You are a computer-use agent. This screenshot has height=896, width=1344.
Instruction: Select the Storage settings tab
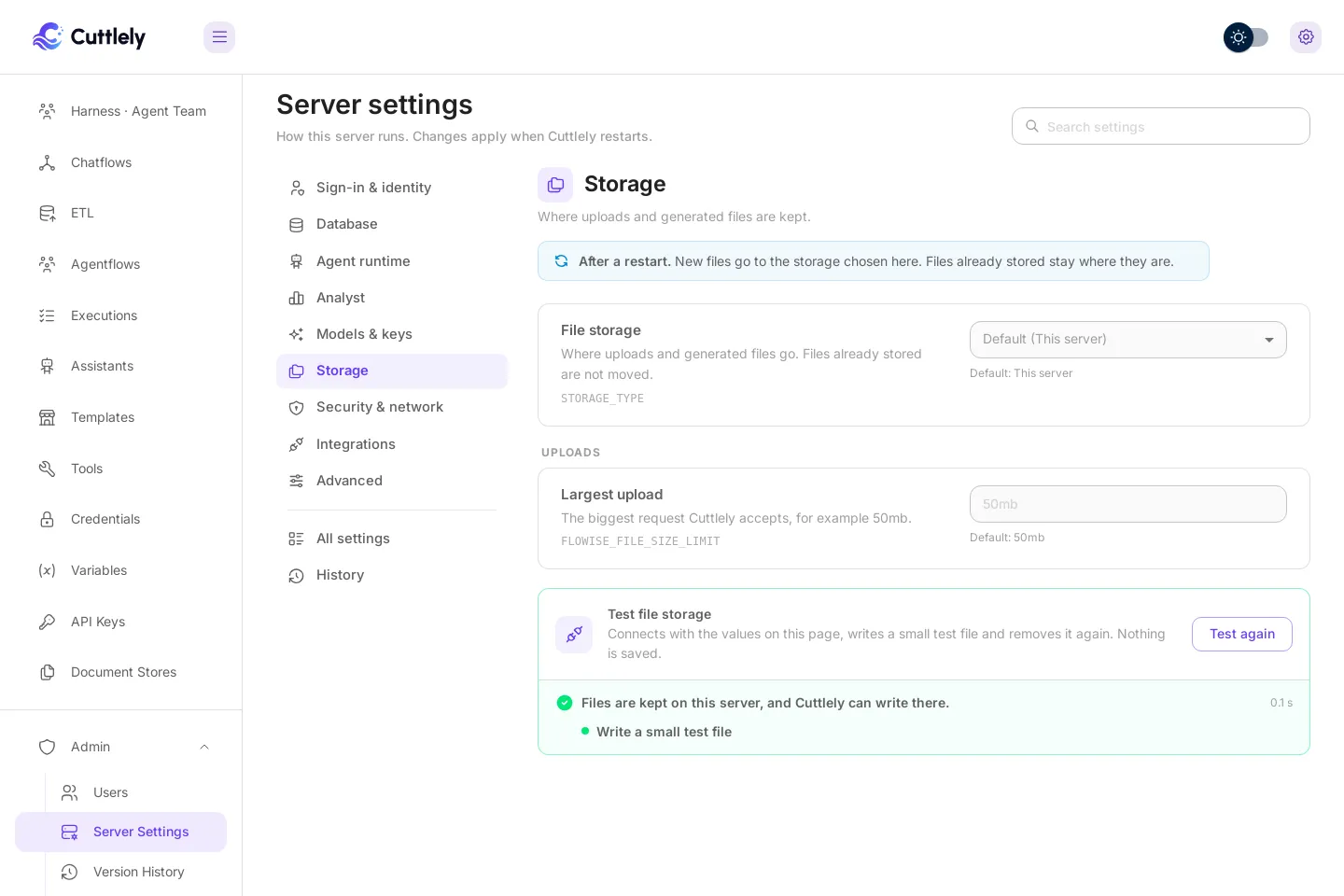[392, 371]
